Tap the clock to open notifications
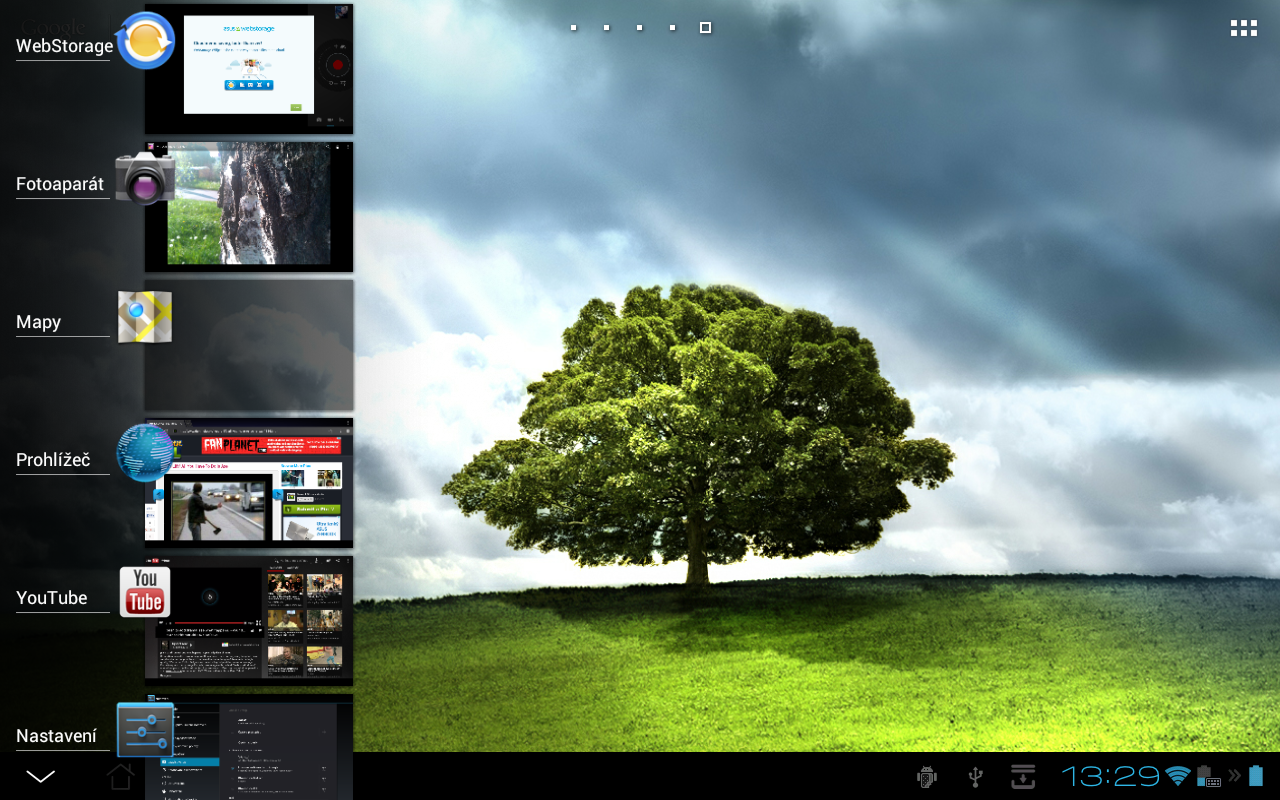Viewport: 1280px width, 800px height. tap(1110, 776)
